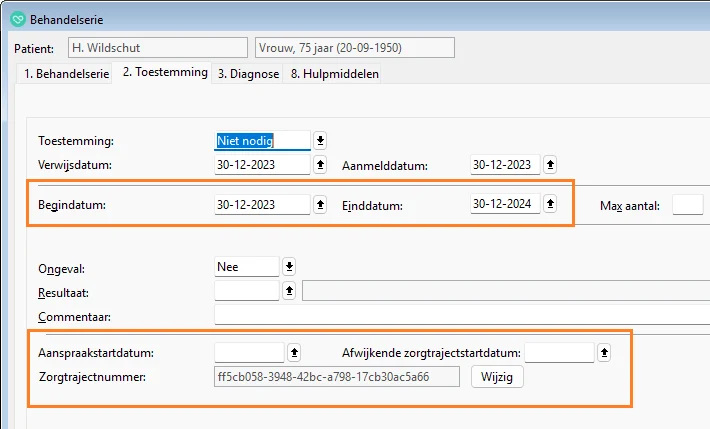Click into the Begindatum date field
Screen dimensions: 710x429
coord(262,204)
